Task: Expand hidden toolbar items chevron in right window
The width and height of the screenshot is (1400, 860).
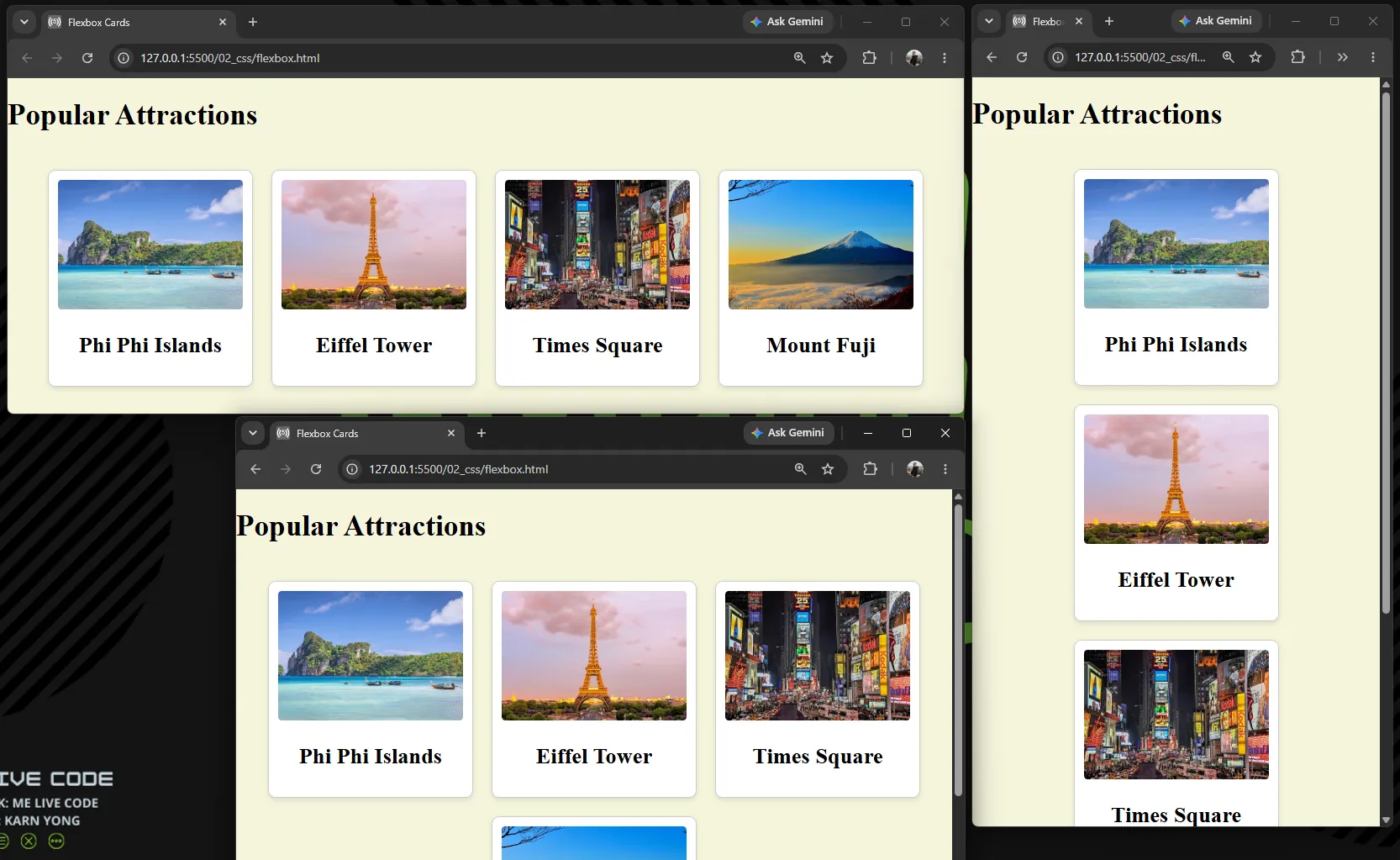Action: pyautogui.click(x=1343, y=57)
